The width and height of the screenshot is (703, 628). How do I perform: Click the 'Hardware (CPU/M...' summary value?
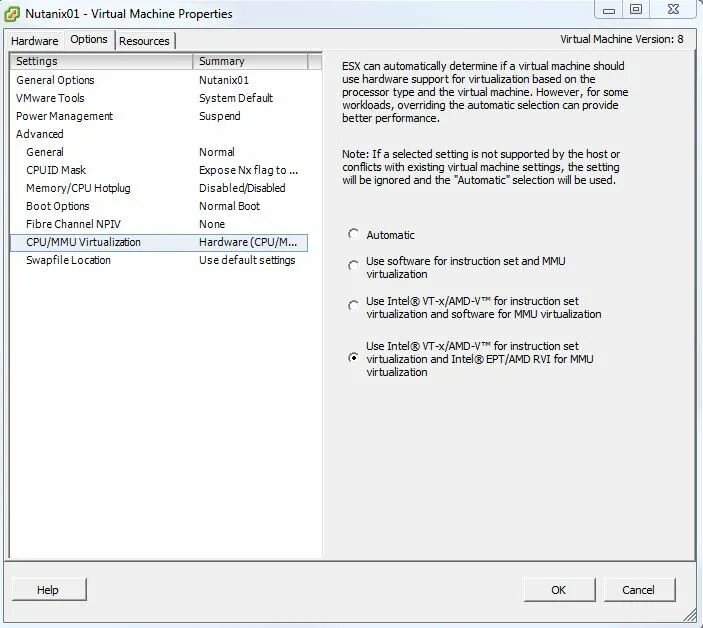[x=248, y=243]
